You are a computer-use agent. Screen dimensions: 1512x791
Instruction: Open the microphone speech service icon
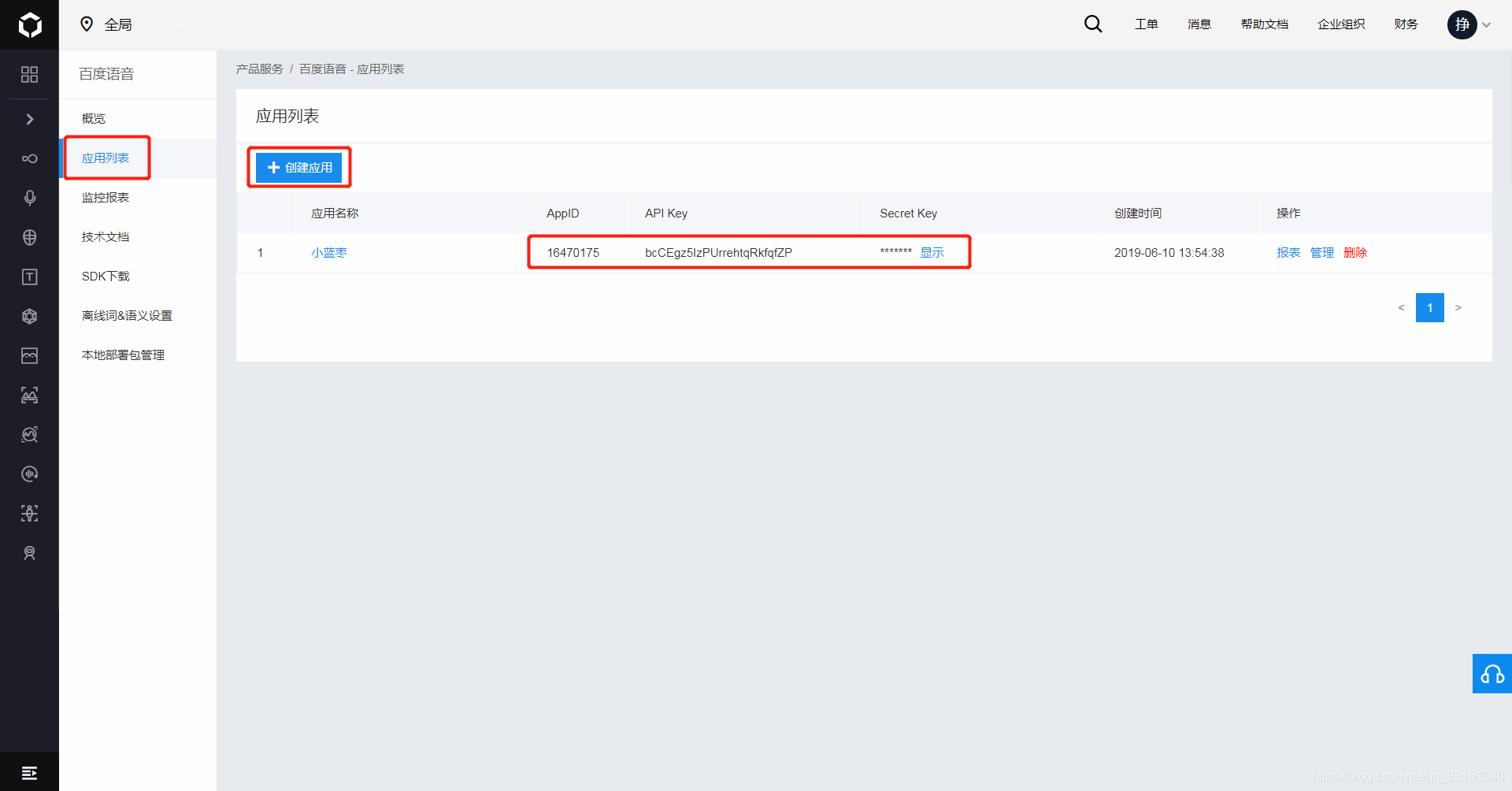30,198
